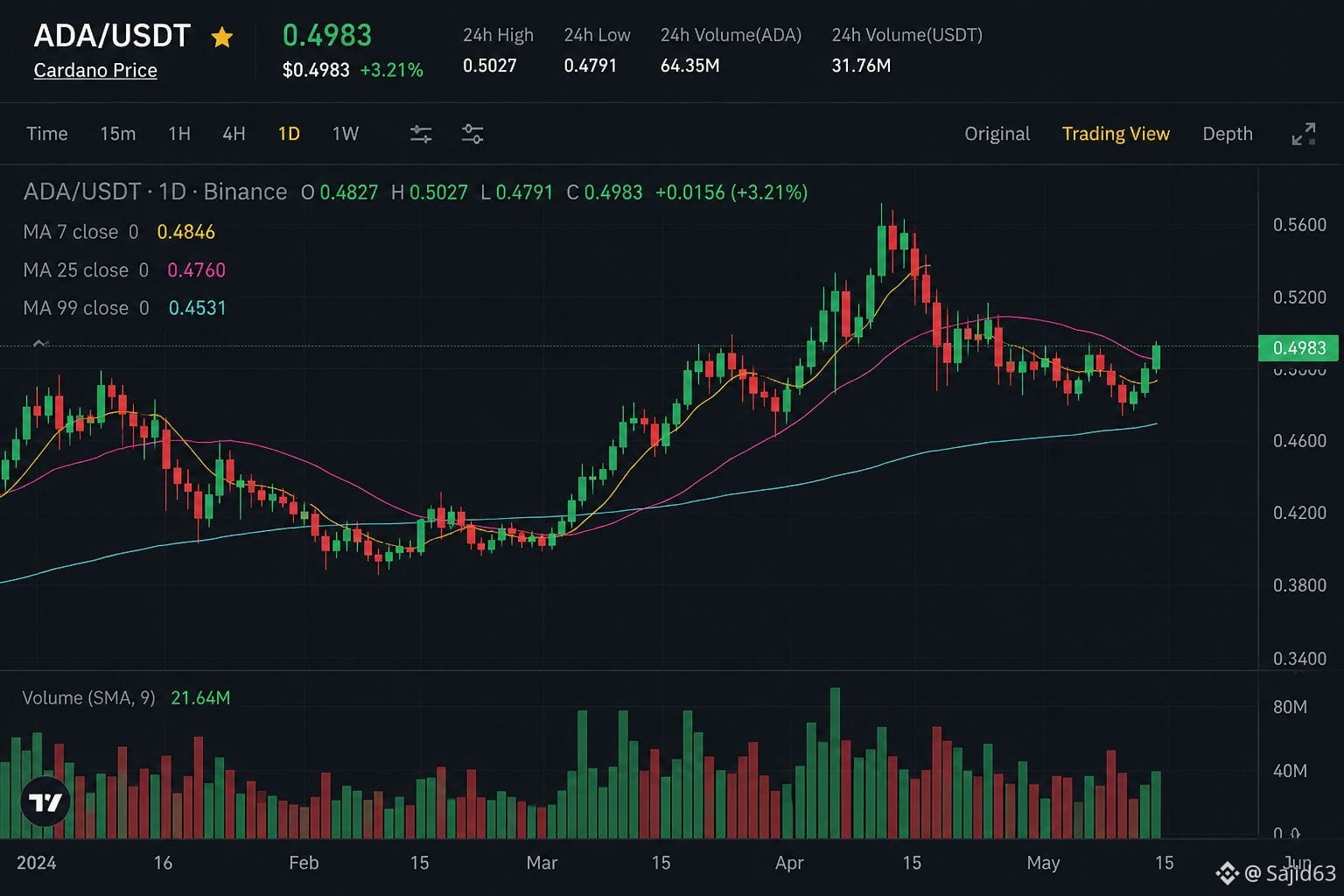Click the large green 0.4983 header price
Image resolution: width=1344 pixels, height=896 pixels.
(x=327, y=35)
